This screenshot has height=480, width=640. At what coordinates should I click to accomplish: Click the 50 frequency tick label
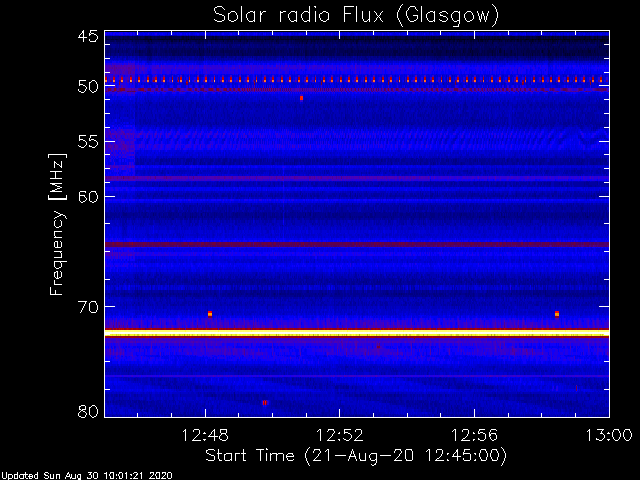(88, 87)
